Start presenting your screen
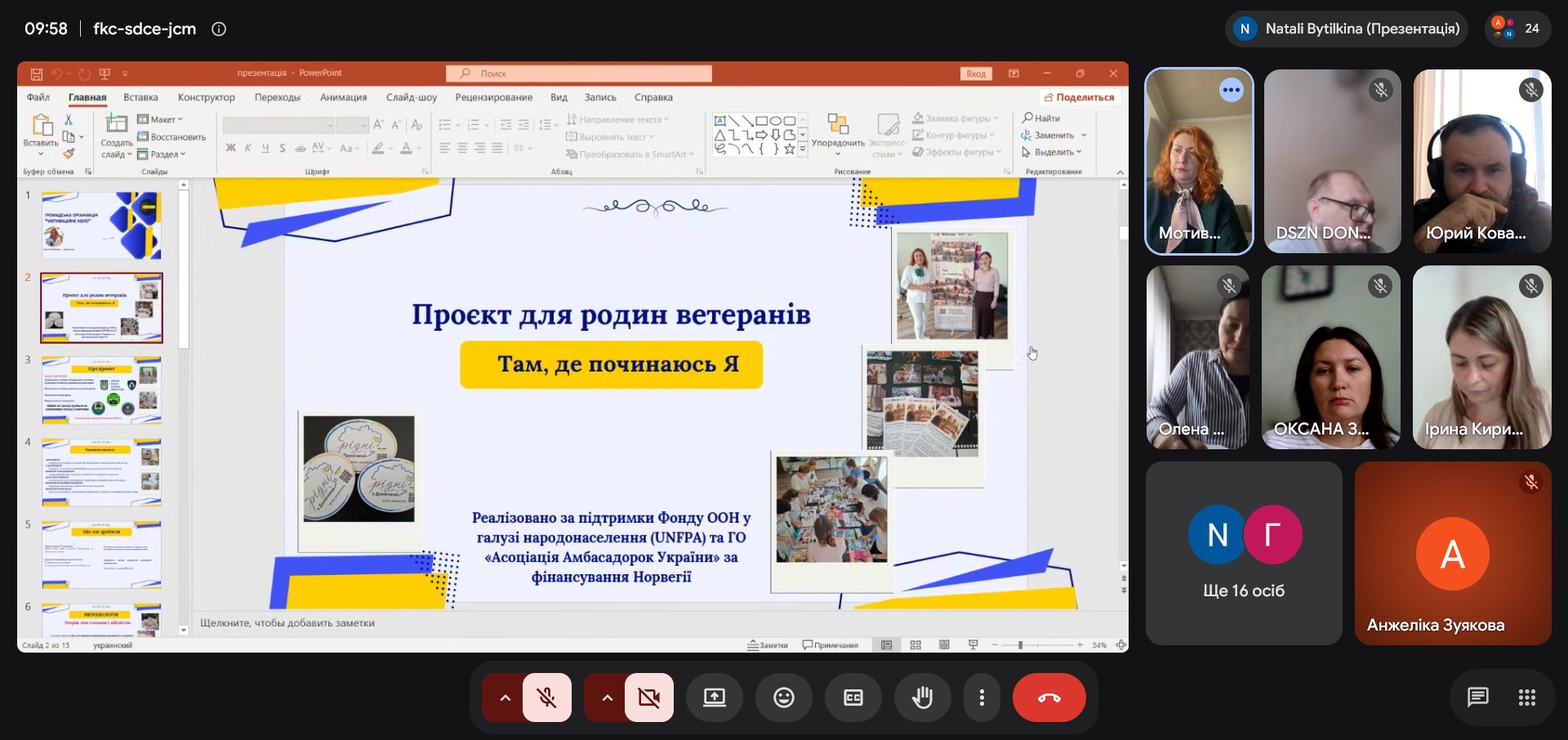 pos(715,698)
